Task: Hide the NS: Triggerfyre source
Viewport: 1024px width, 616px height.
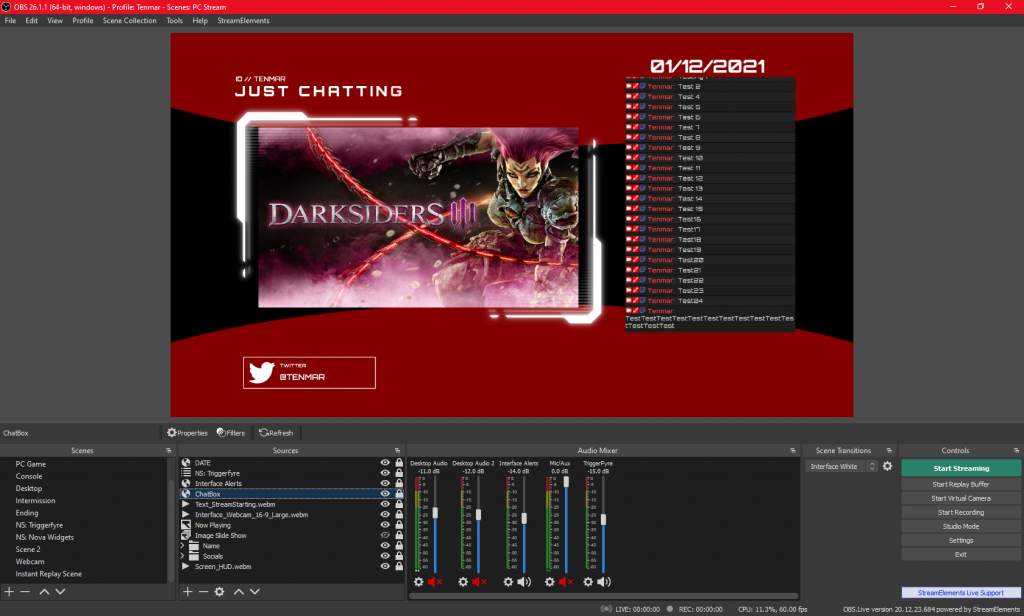Action: (385, 473)
